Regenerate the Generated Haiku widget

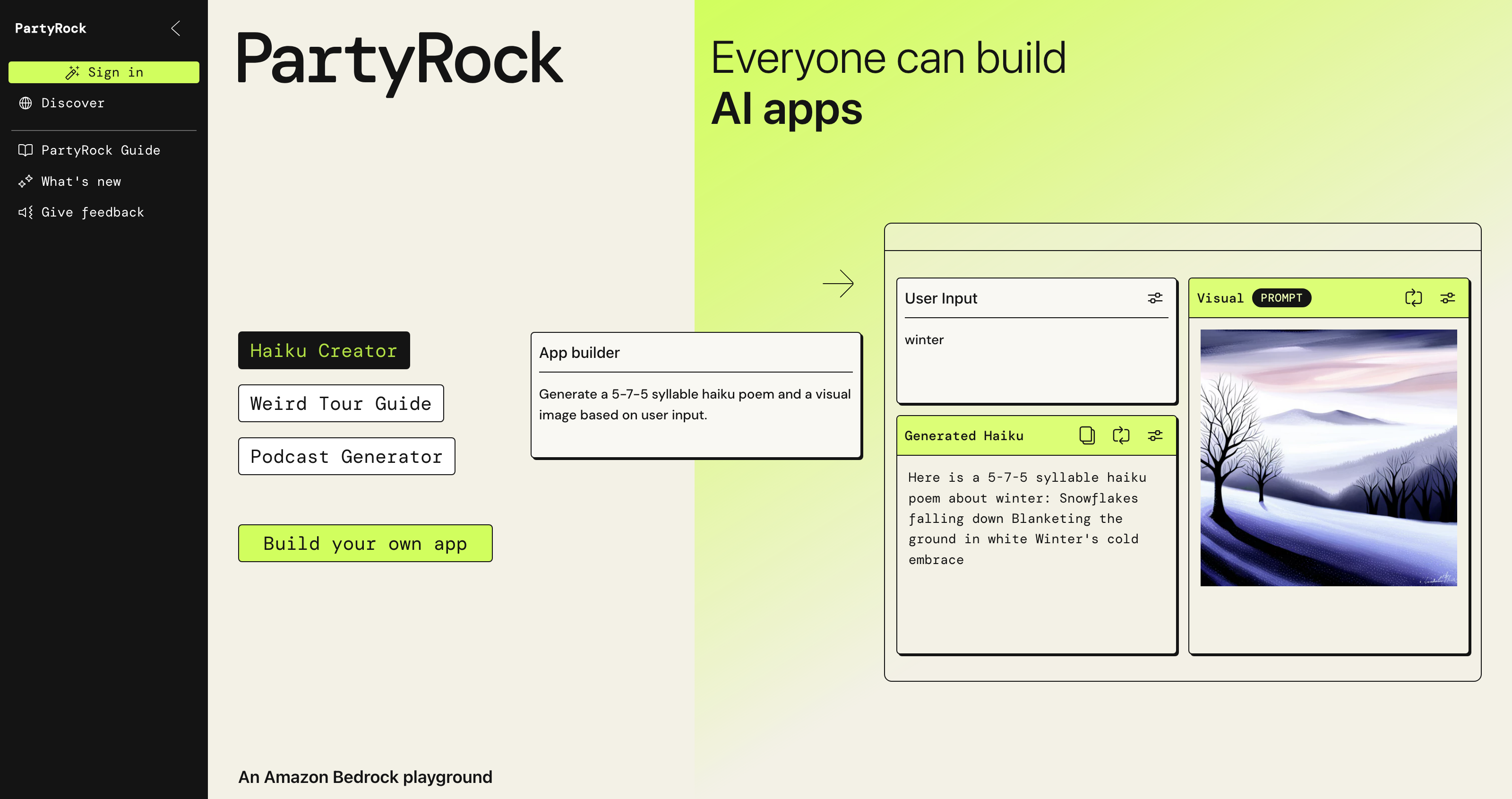pyautogui.click(x=1121, y=435)
